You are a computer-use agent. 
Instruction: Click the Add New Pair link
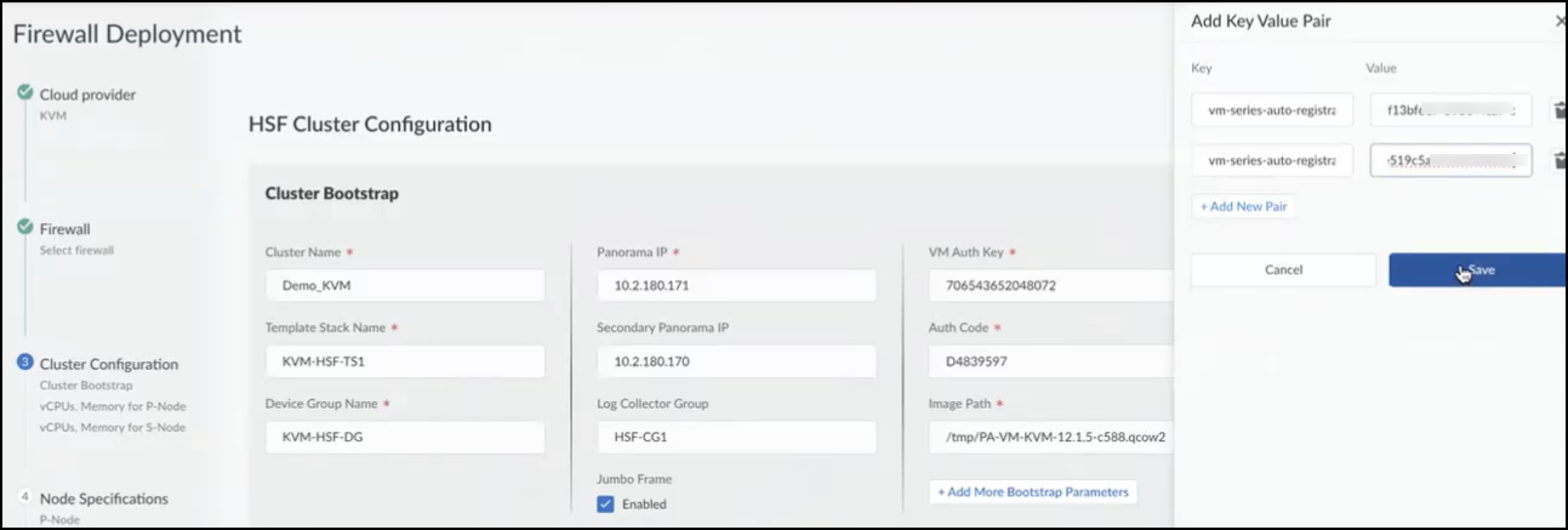[x=1243, y=206]
